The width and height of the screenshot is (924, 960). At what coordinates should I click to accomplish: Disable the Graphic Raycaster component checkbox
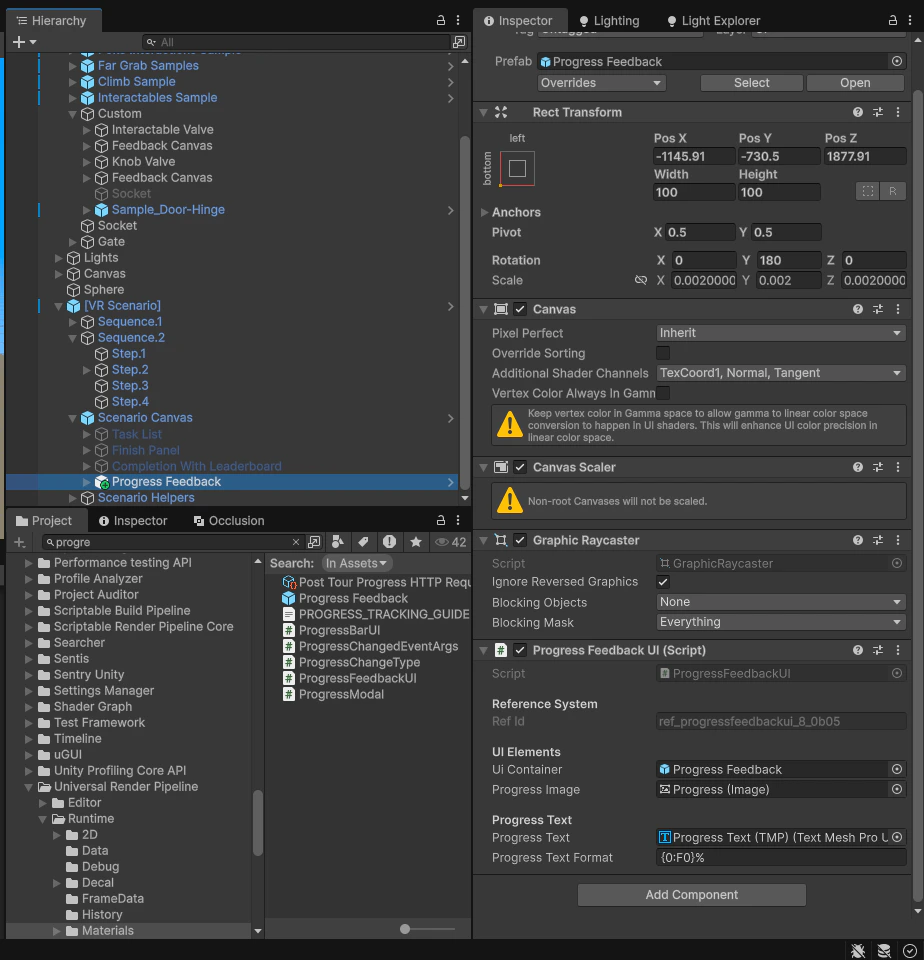(x=520, y=540)
